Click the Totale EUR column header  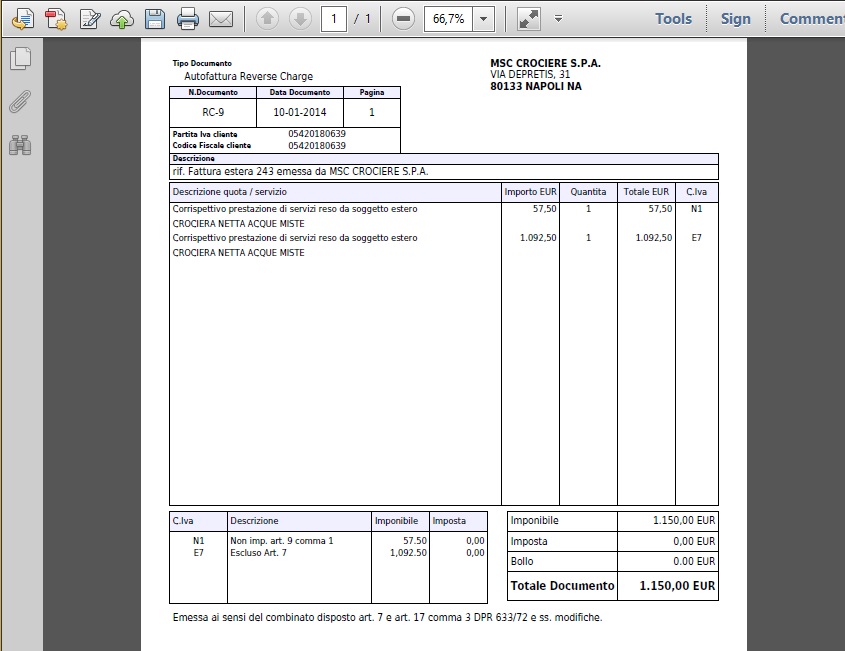646,192
